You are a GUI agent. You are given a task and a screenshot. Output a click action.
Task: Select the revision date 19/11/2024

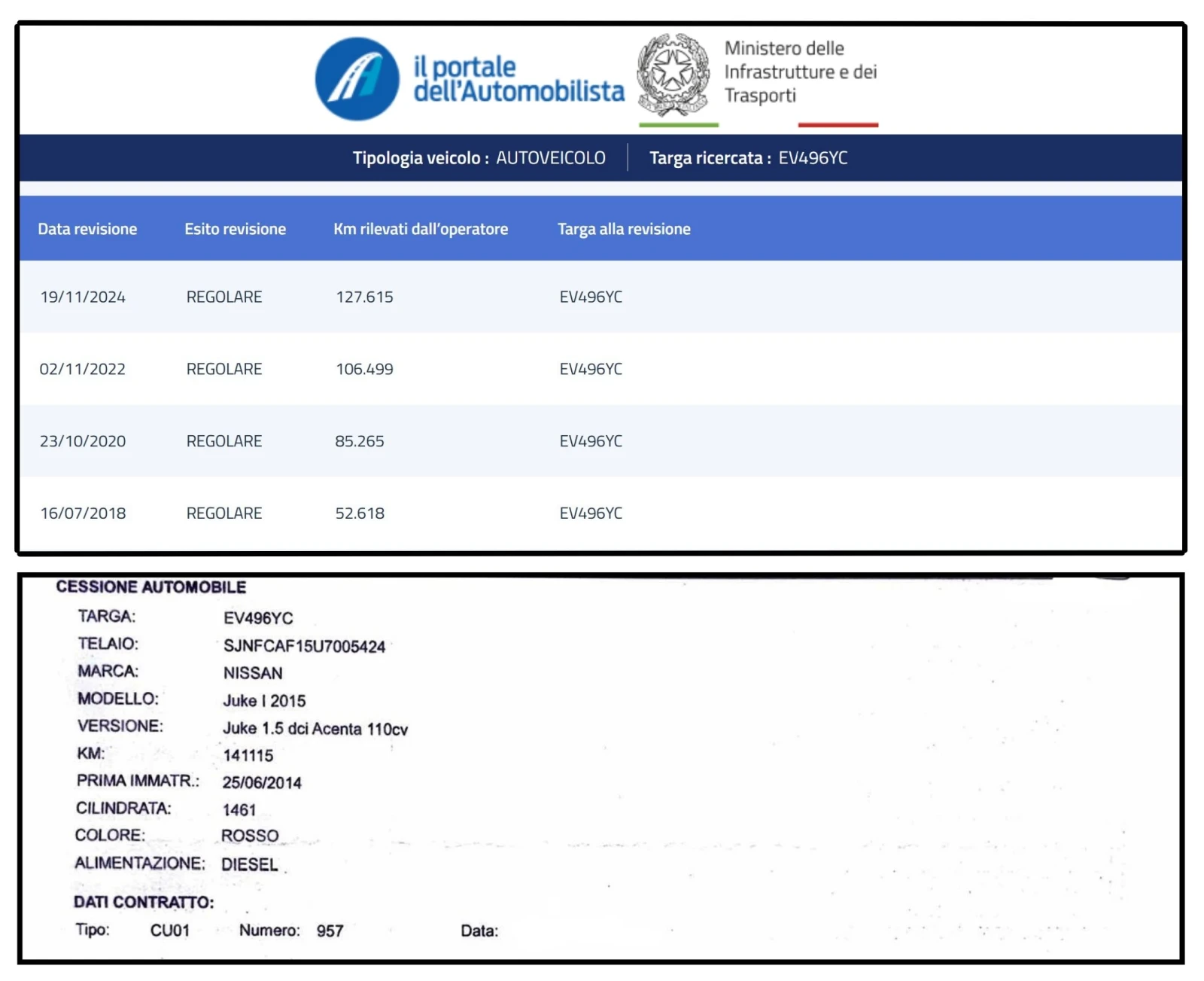click(x=83, y=297)
